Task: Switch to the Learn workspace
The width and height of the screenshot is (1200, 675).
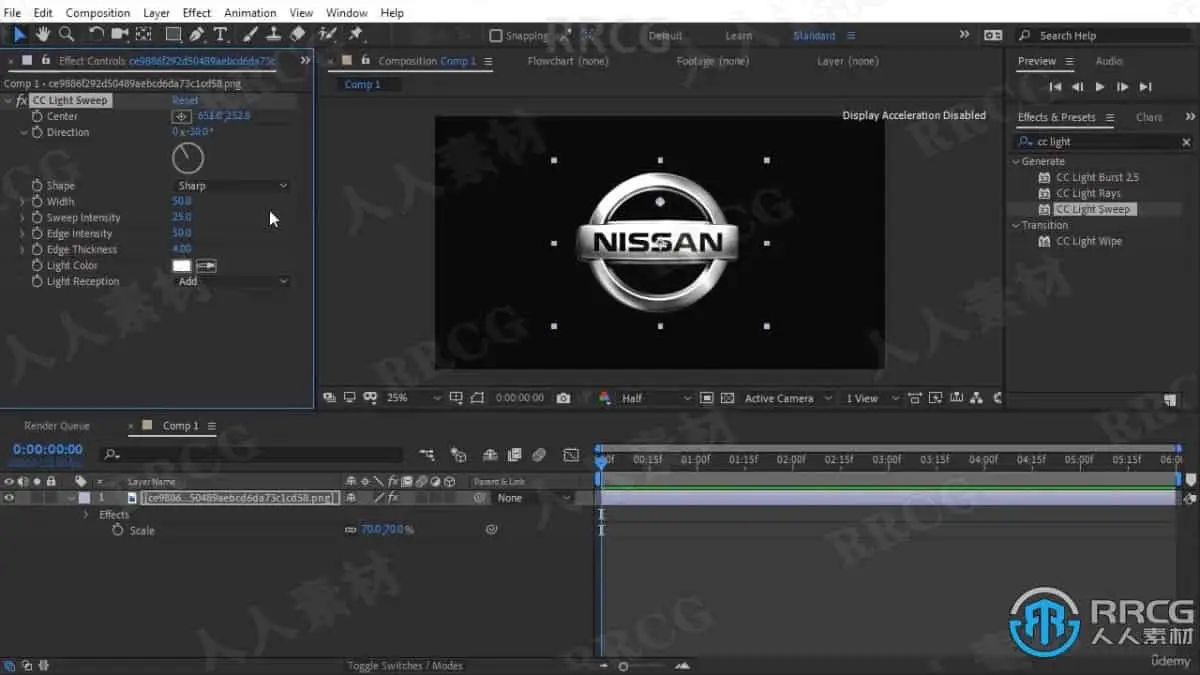Action: [x=739, y=36]
